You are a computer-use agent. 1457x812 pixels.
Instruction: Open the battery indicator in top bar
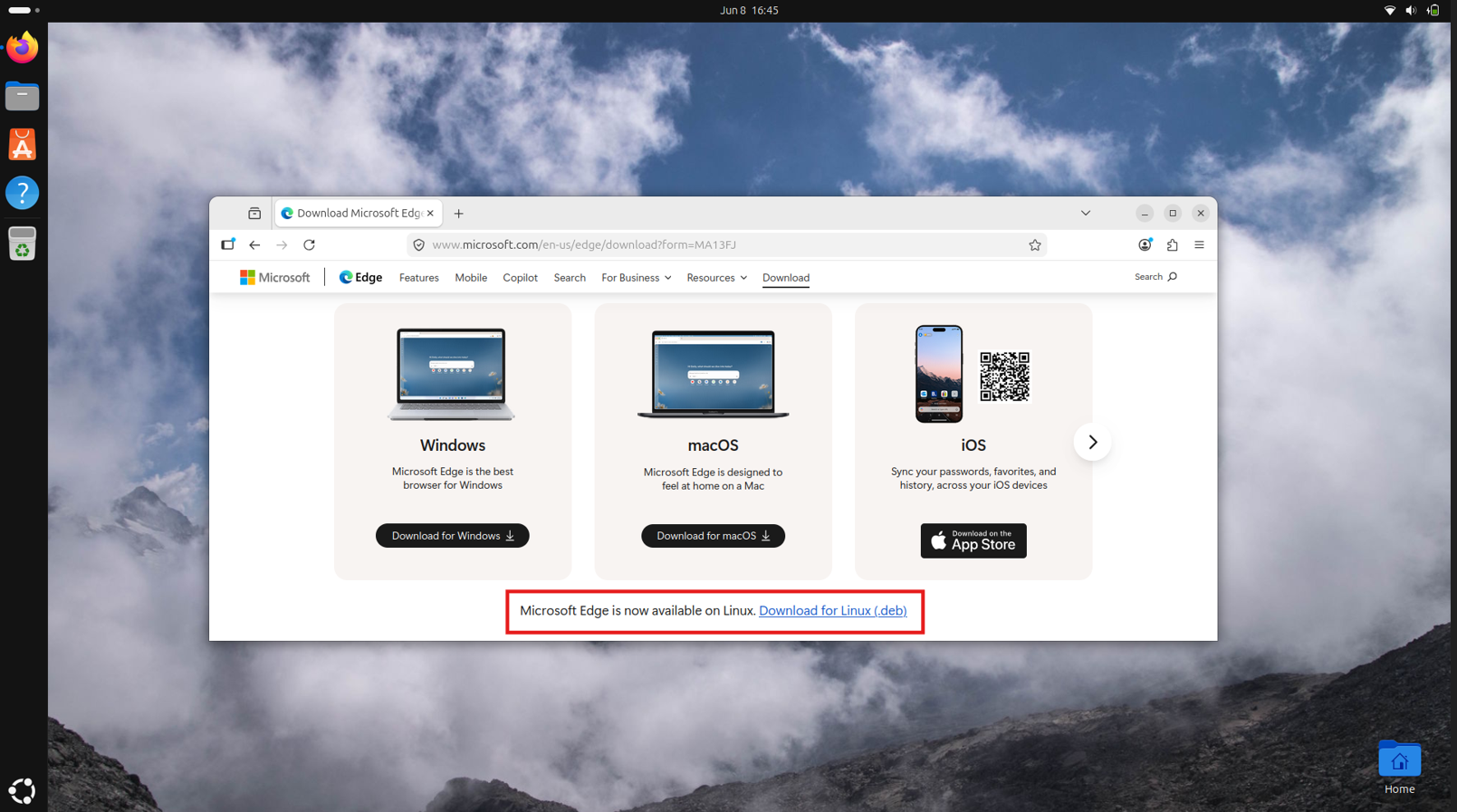click(x=1433, y=11)
